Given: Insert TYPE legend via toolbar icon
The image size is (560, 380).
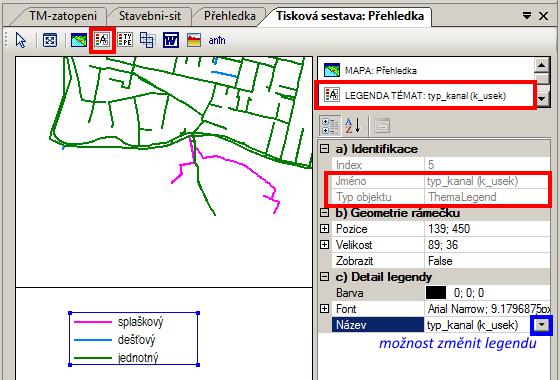Looking at the screenshot, I should (125, 40).
